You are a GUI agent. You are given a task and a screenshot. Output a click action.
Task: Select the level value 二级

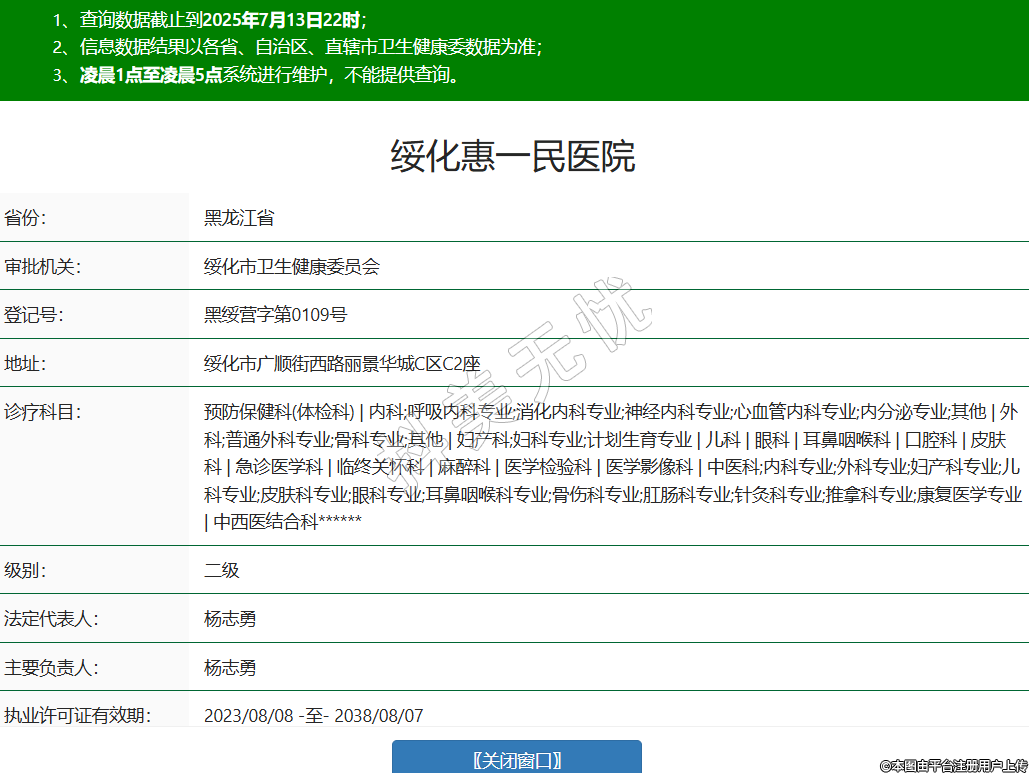tap(222, 571)
